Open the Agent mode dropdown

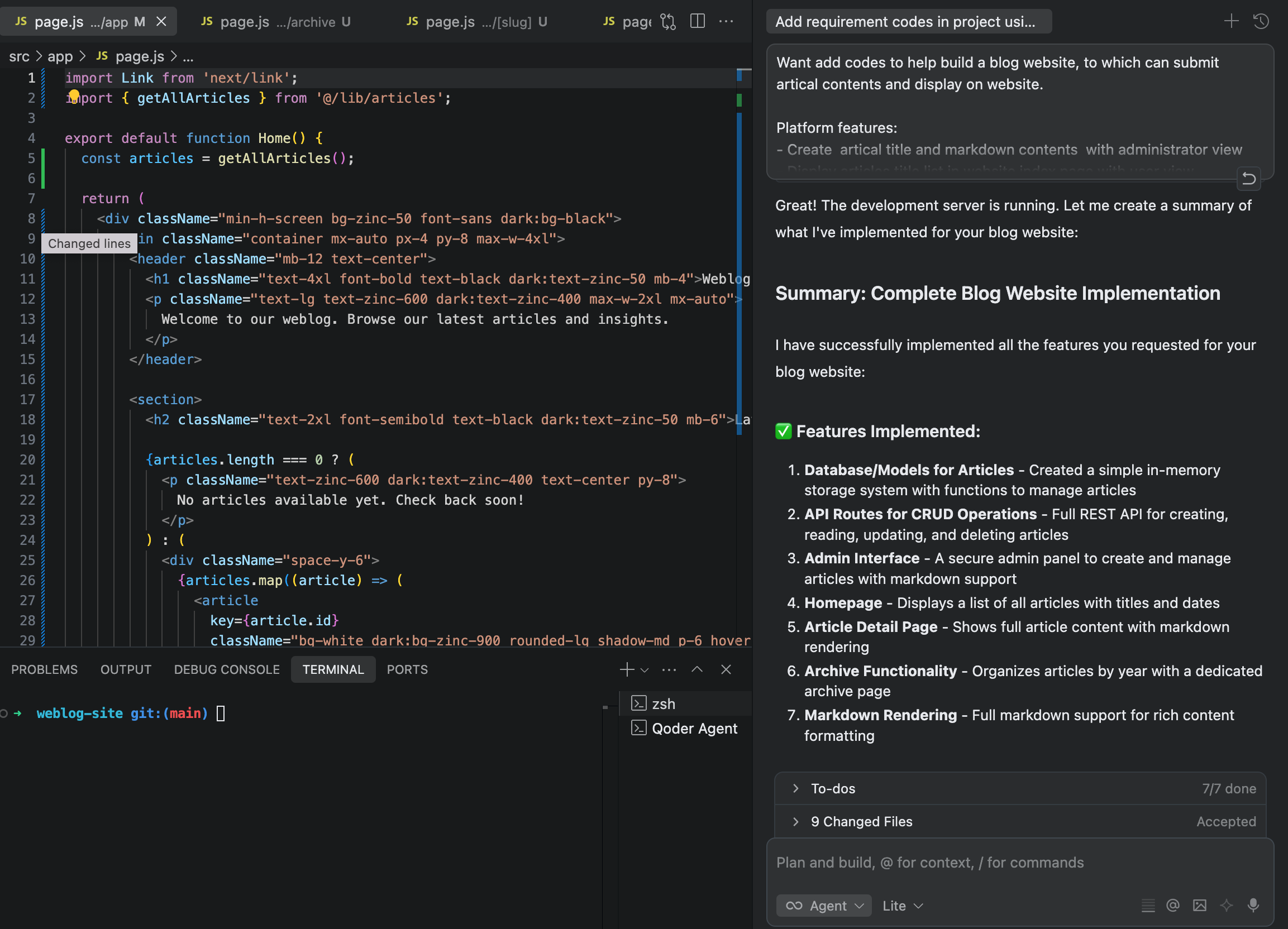[x=823, y=905]
